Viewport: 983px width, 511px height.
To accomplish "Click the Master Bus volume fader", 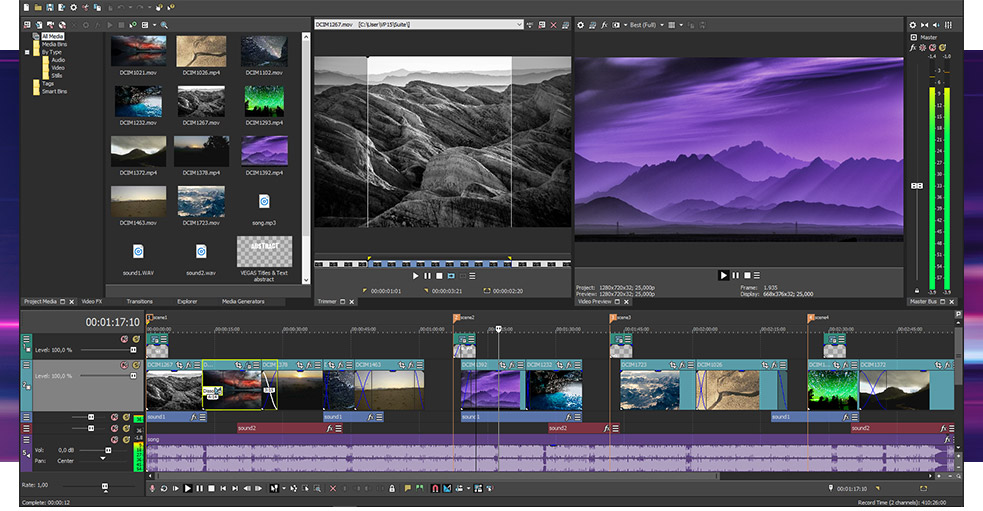I will point(916,186).
